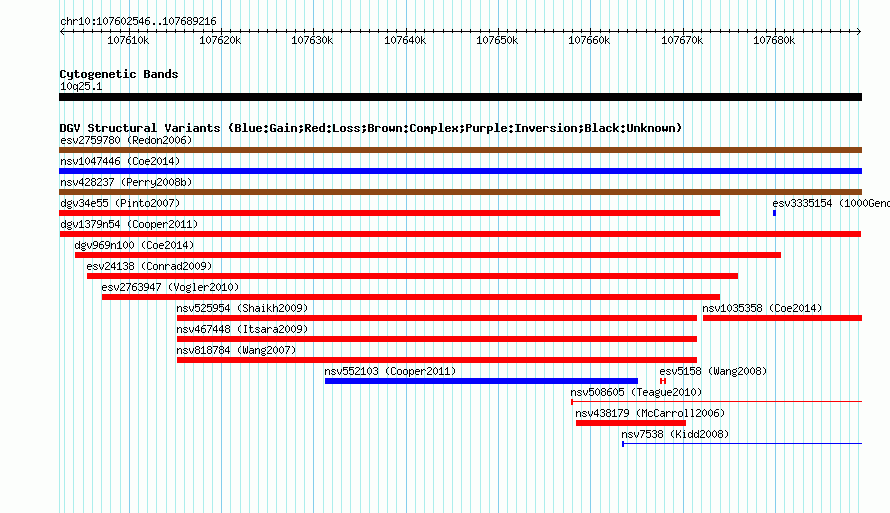Open nsv552103 (Cooper2011) label
The width and height of the screenshot is (890, 513).
click(x=390, y=371)
